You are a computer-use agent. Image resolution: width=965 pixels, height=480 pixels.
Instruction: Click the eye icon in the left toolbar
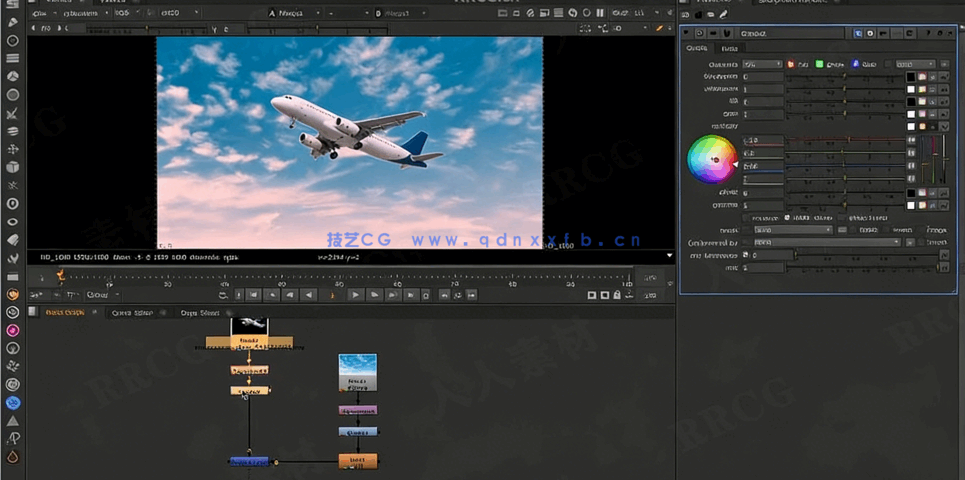click(12, 222)
